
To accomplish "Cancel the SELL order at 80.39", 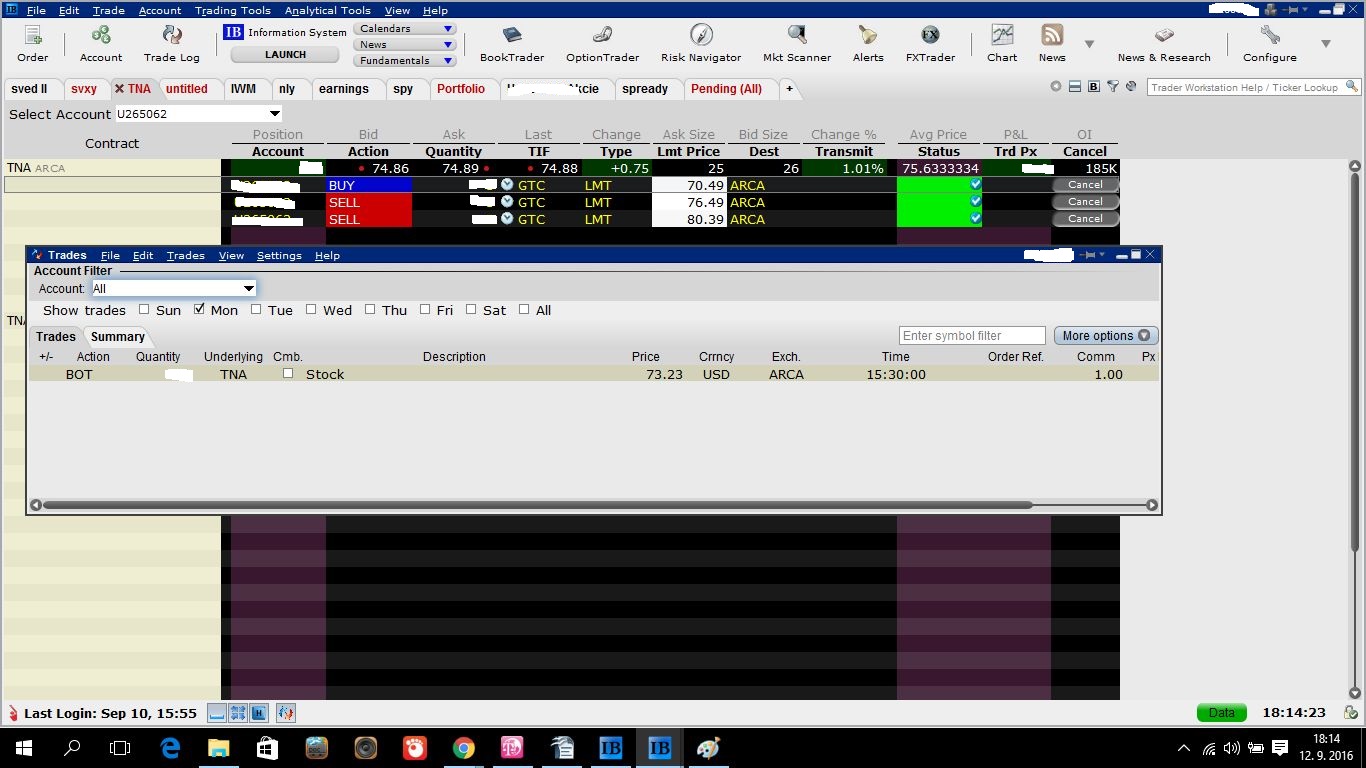I will point(1085,219).
